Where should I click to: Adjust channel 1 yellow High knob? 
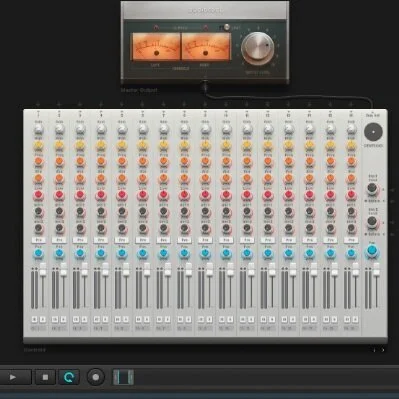pos(38,145)
